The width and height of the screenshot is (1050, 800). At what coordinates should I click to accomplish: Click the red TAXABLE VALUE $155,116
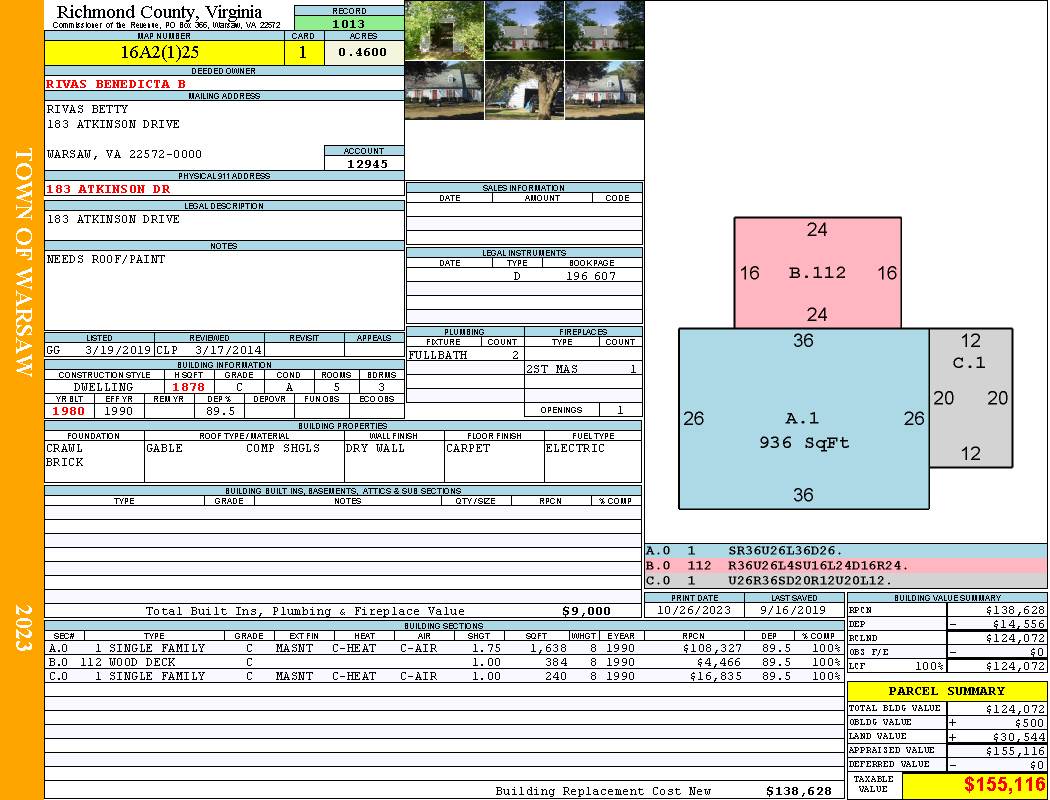1004,785
